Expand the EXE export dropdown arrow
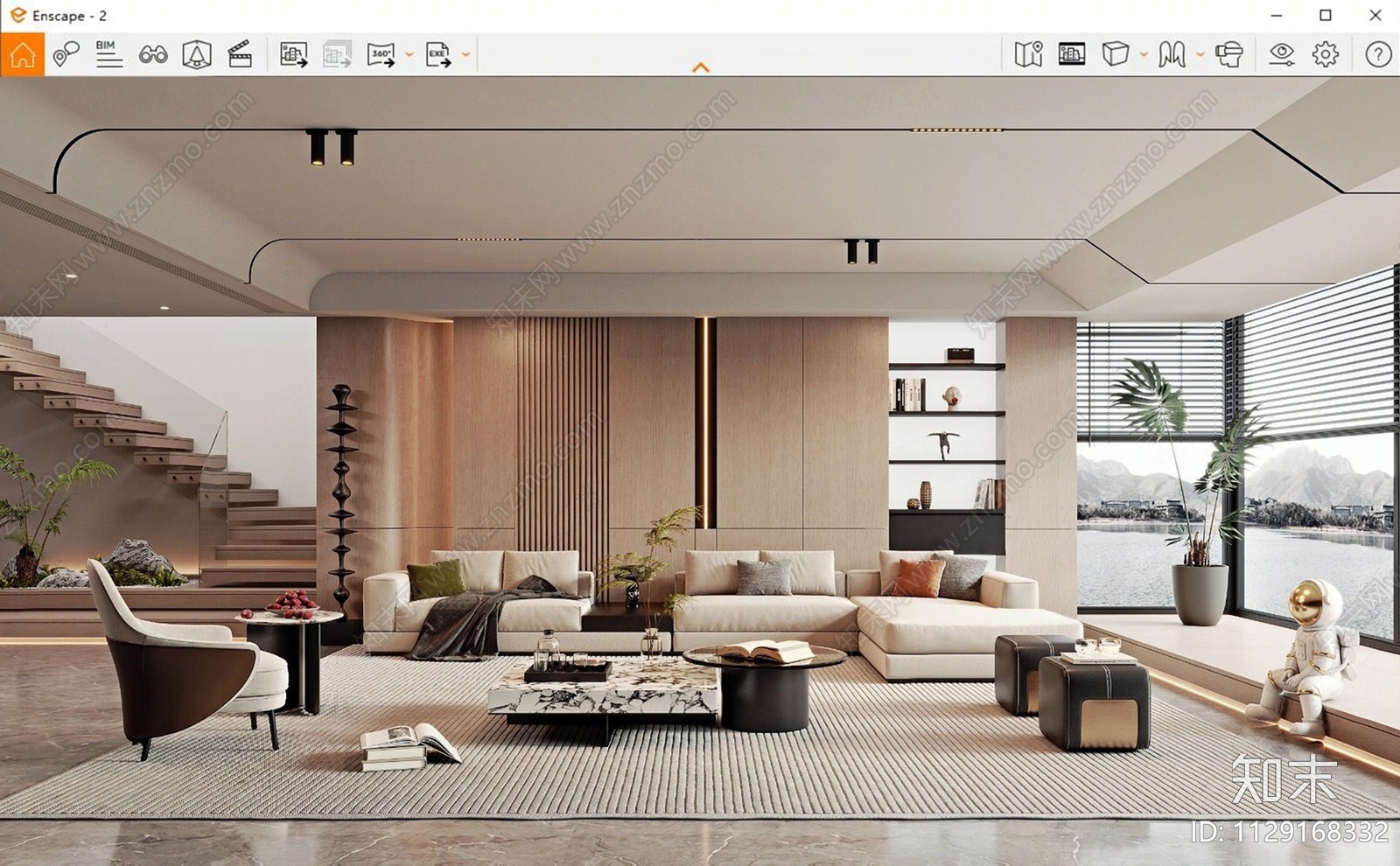 pos(465,54)
